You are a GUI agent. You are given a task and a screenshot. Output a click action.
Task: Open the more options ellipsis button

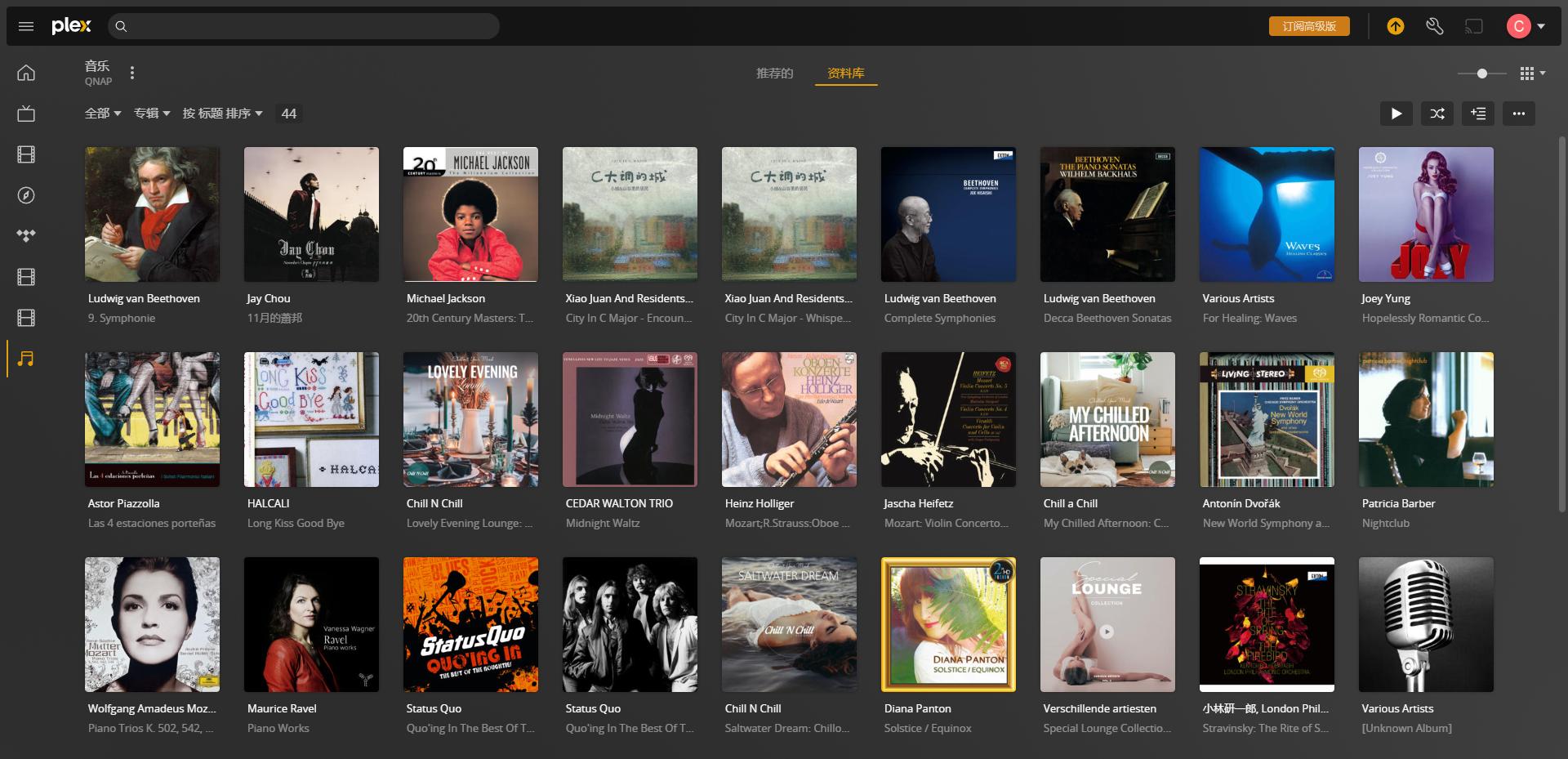(1519, 114)
